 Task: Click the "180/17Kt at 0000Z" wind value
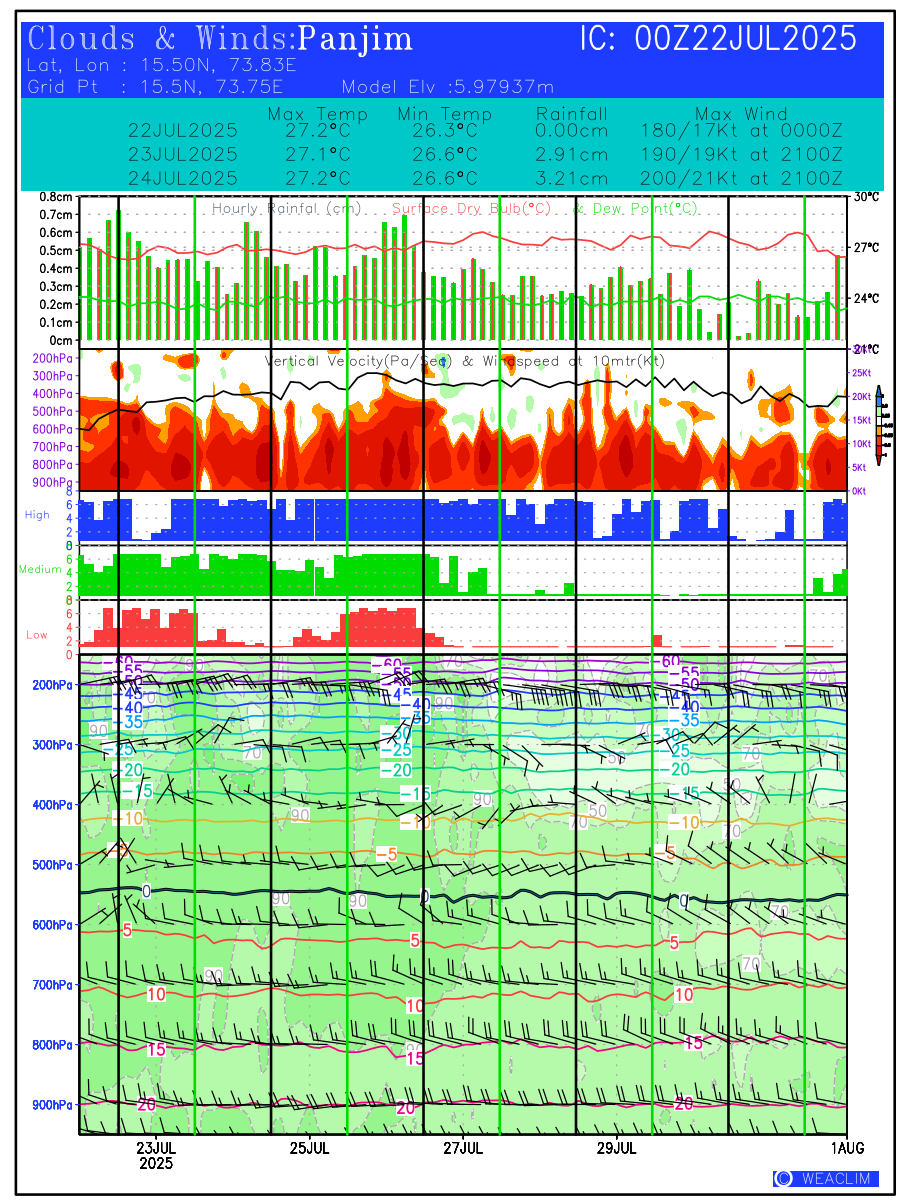click(742, 130)
